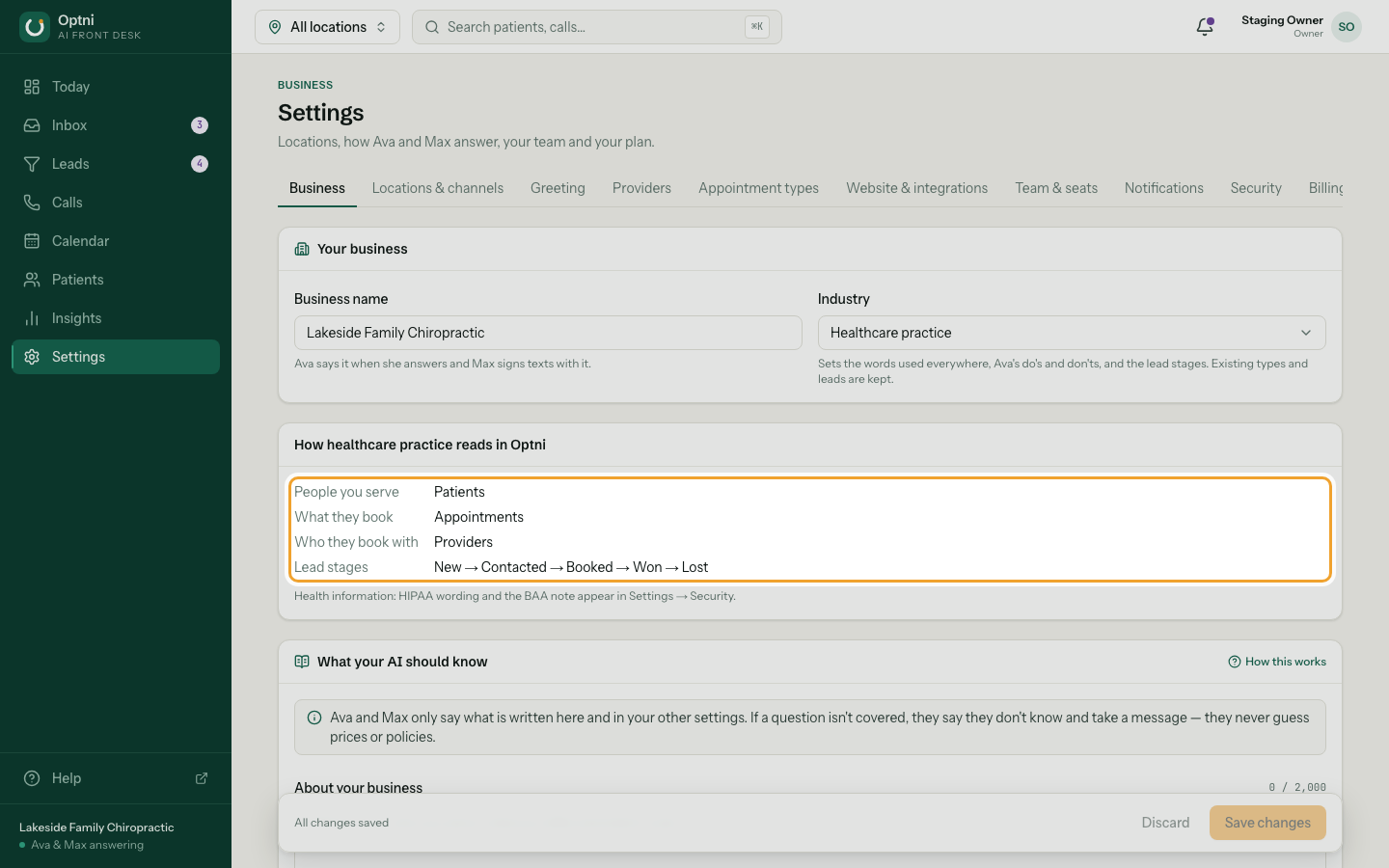Click the Inbox unread count badge
Screen dimensions: 1389x868
click(200, 125)
